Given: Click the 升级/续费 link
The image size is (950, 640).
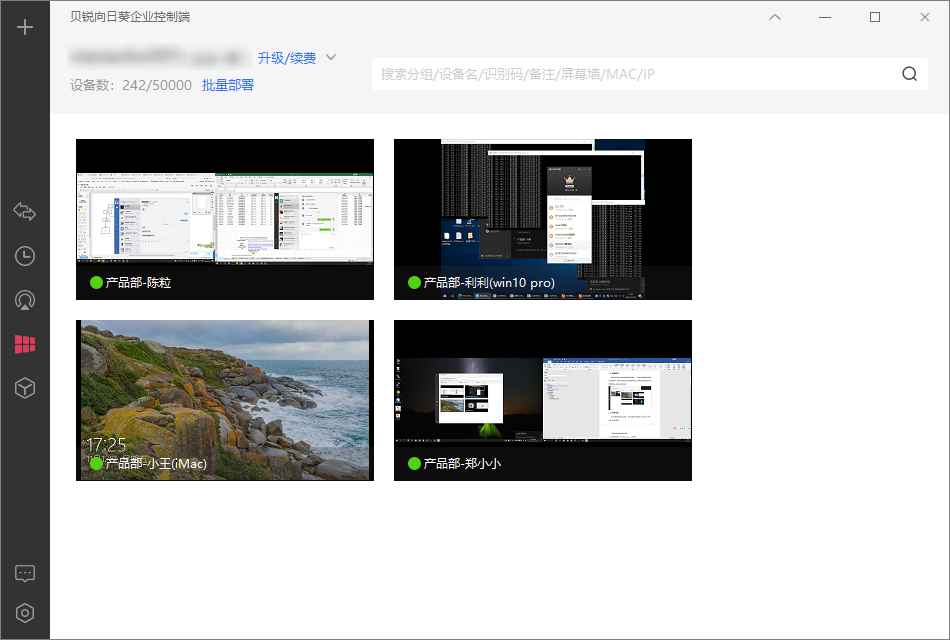Looking at the screenshot, I should click(287, 58).
